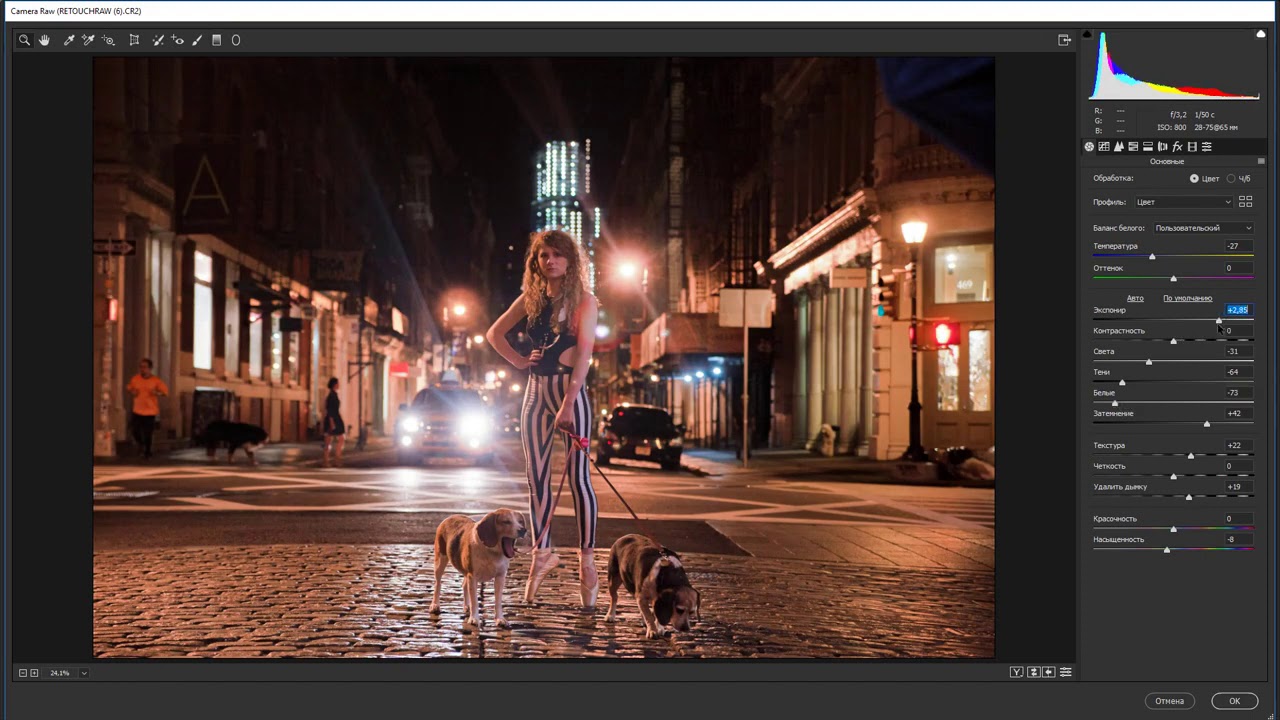The width and height of the screenshot is (1280, 720).
Task: Click the Экспонир slider handle
Action: pos(1219,320)
